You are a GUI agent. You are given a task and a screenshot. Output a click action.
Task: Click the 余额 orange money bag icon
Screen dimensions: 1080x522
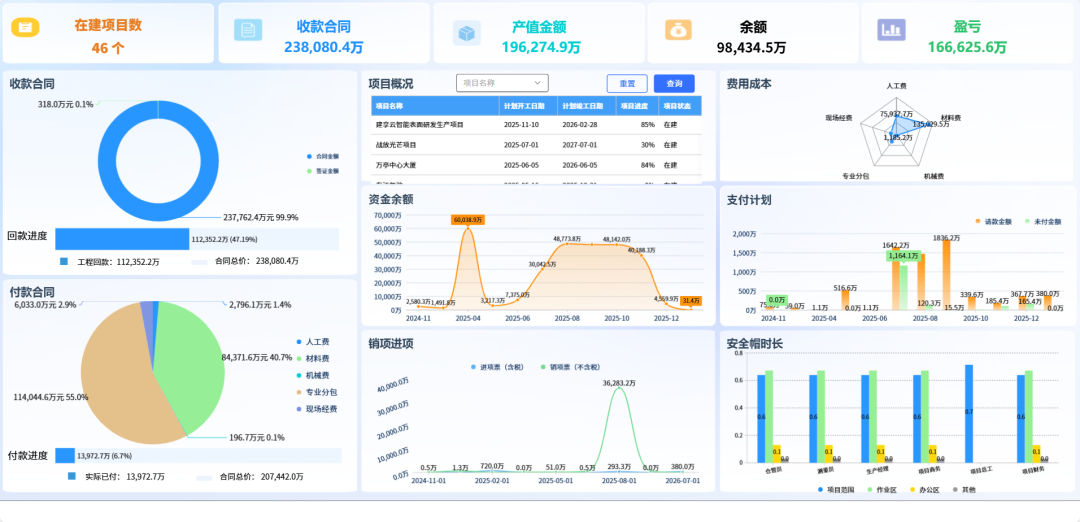tap(679, 29)
